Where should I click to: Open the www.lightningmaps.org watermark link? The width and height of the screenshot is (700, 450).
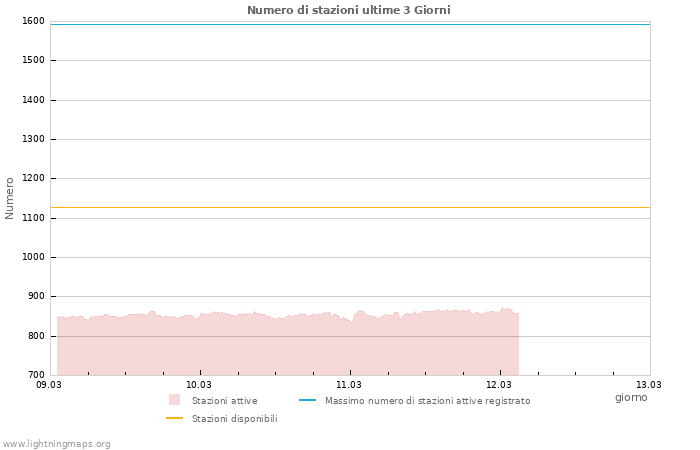click(x=57, y=444)
